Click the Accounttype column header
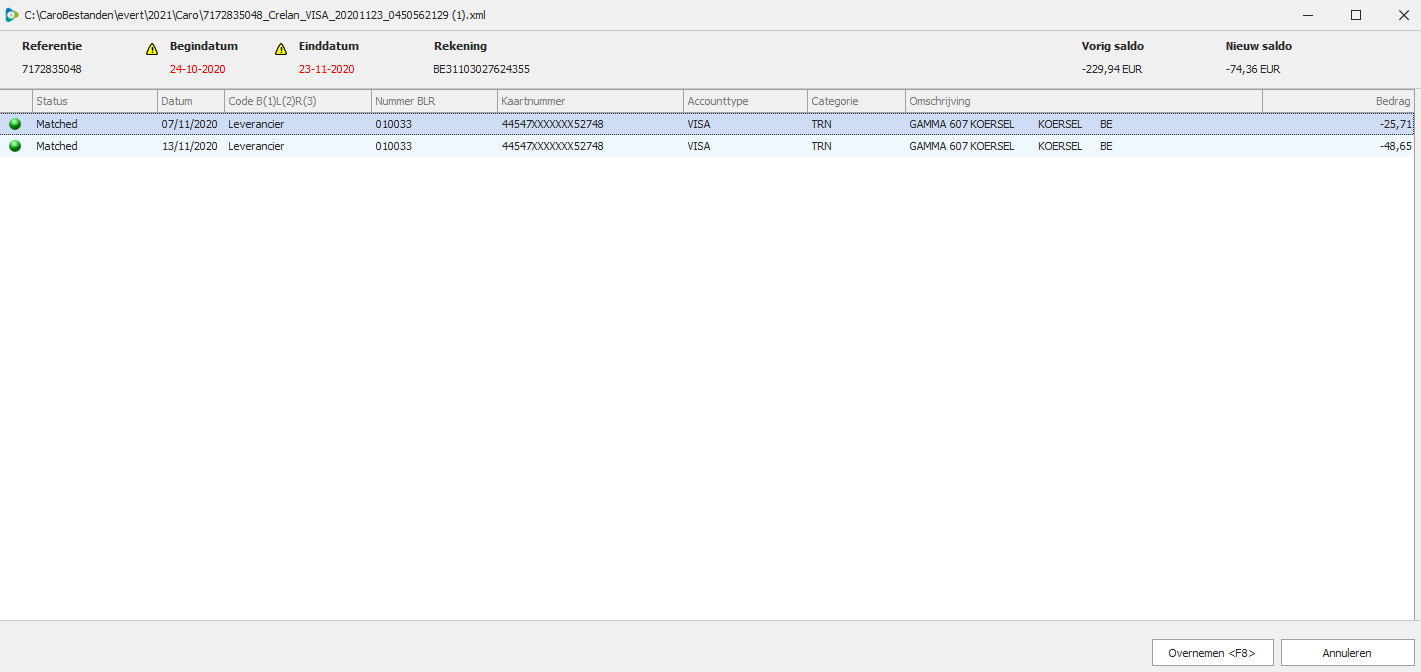This screenshot has height=672, width=1421. pyautogui.click(x=746, y=101)
